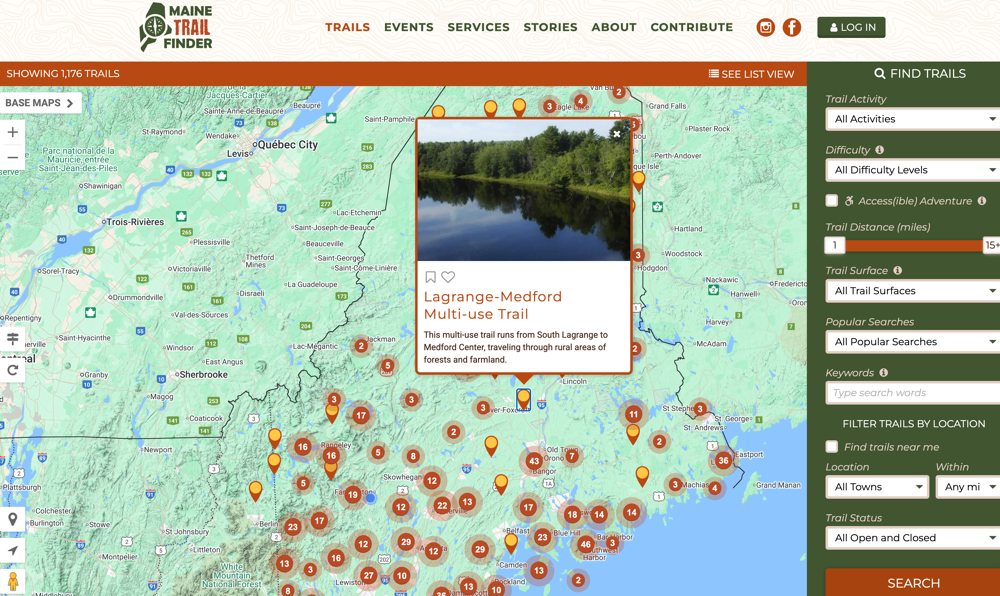Open the CONTRIBUTE menu item
This screenshot has height=596, width=1000.
(x=691, y=27)
